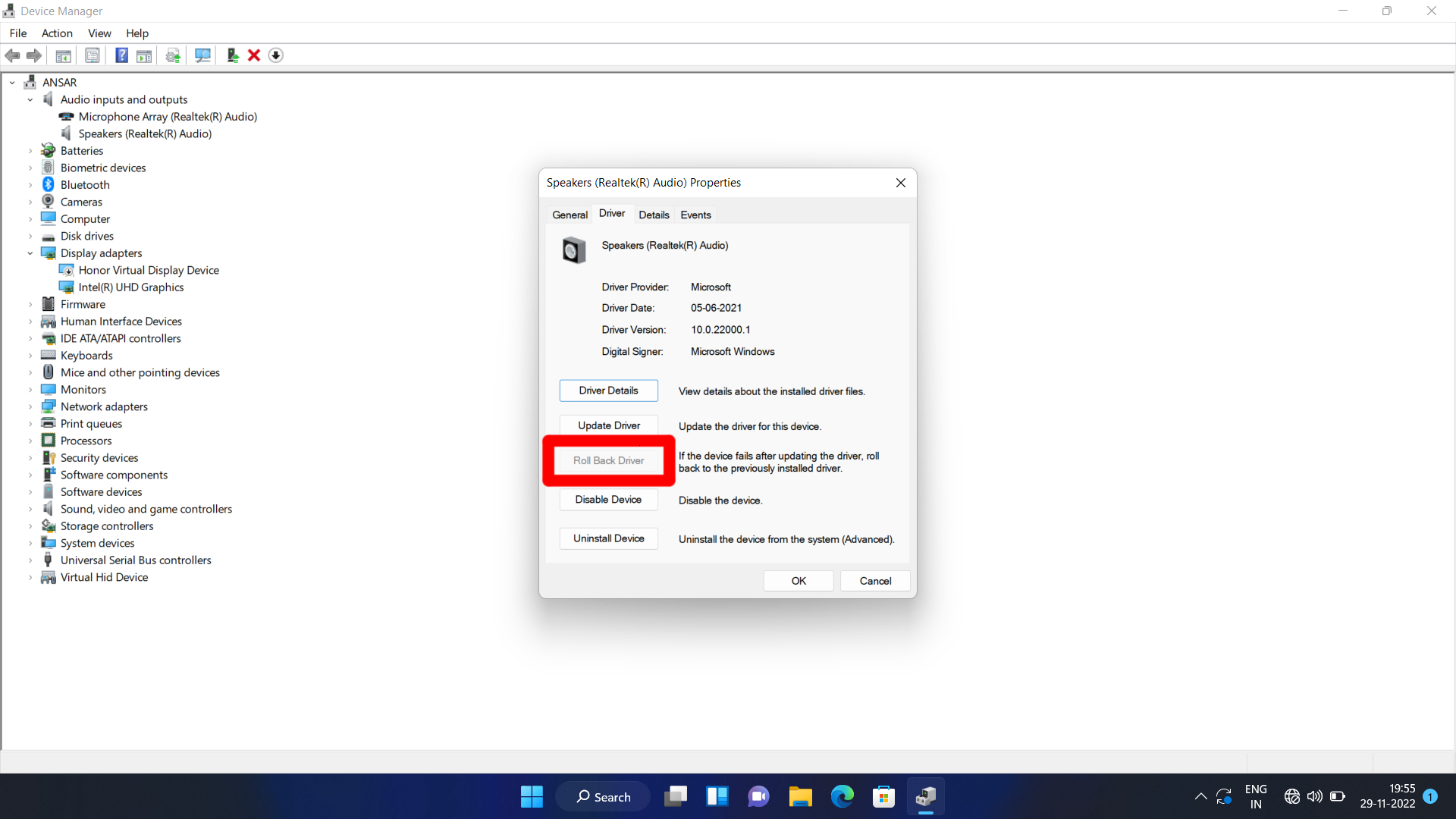Select the Cameras category icon
The height and width of the screenshot is (819, 1456).
pyautogui.click(x=48, y=202)
